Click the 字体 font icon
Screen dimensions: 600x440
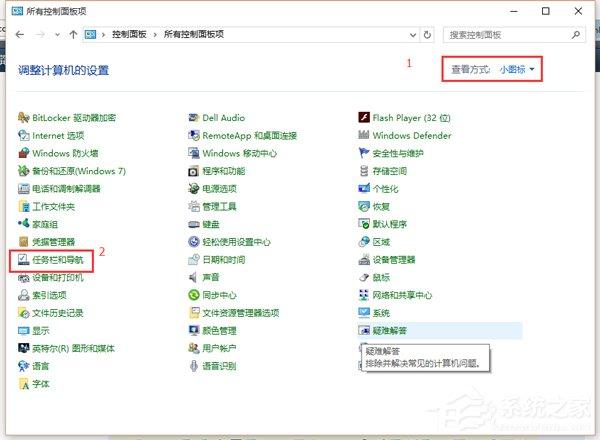point(23,384)
